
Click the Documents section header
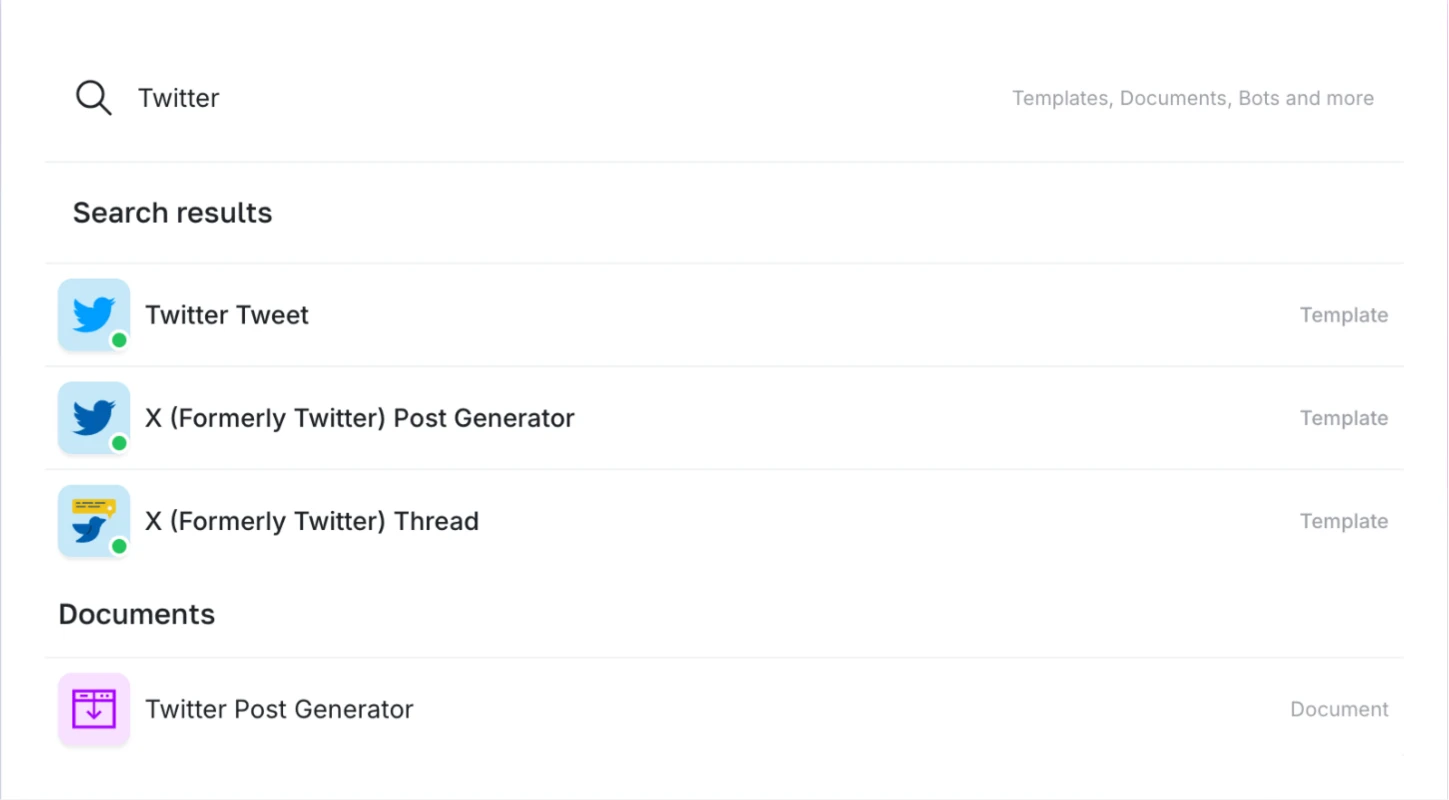(136, 614)
